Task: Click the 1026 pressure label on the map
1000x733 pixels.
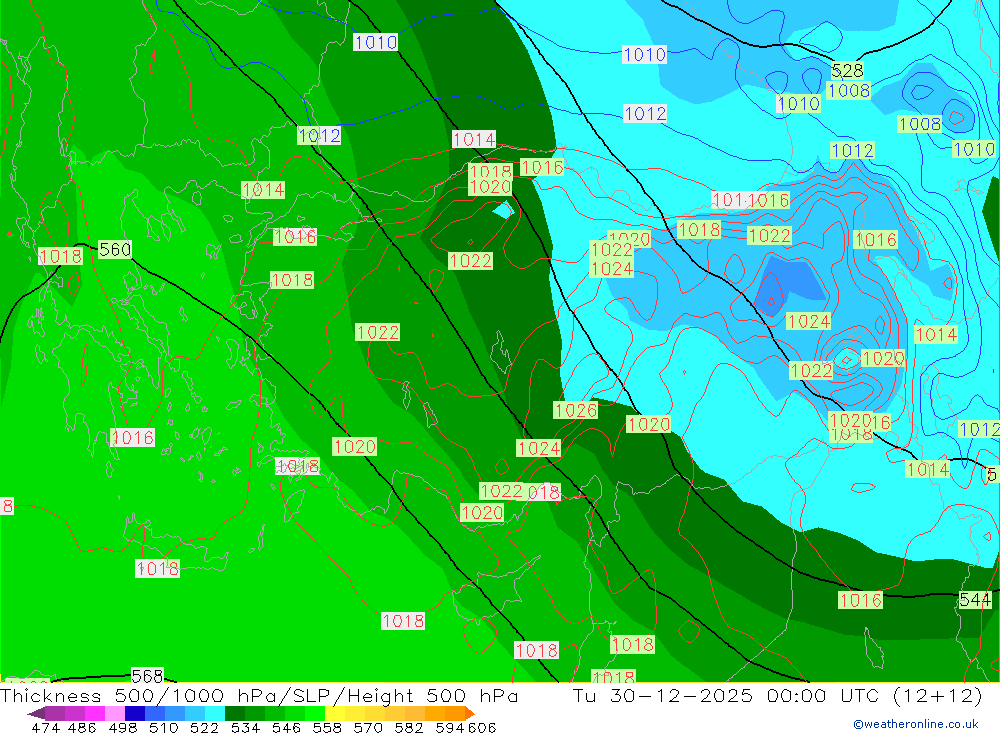Action: click(x=576, y=410)
